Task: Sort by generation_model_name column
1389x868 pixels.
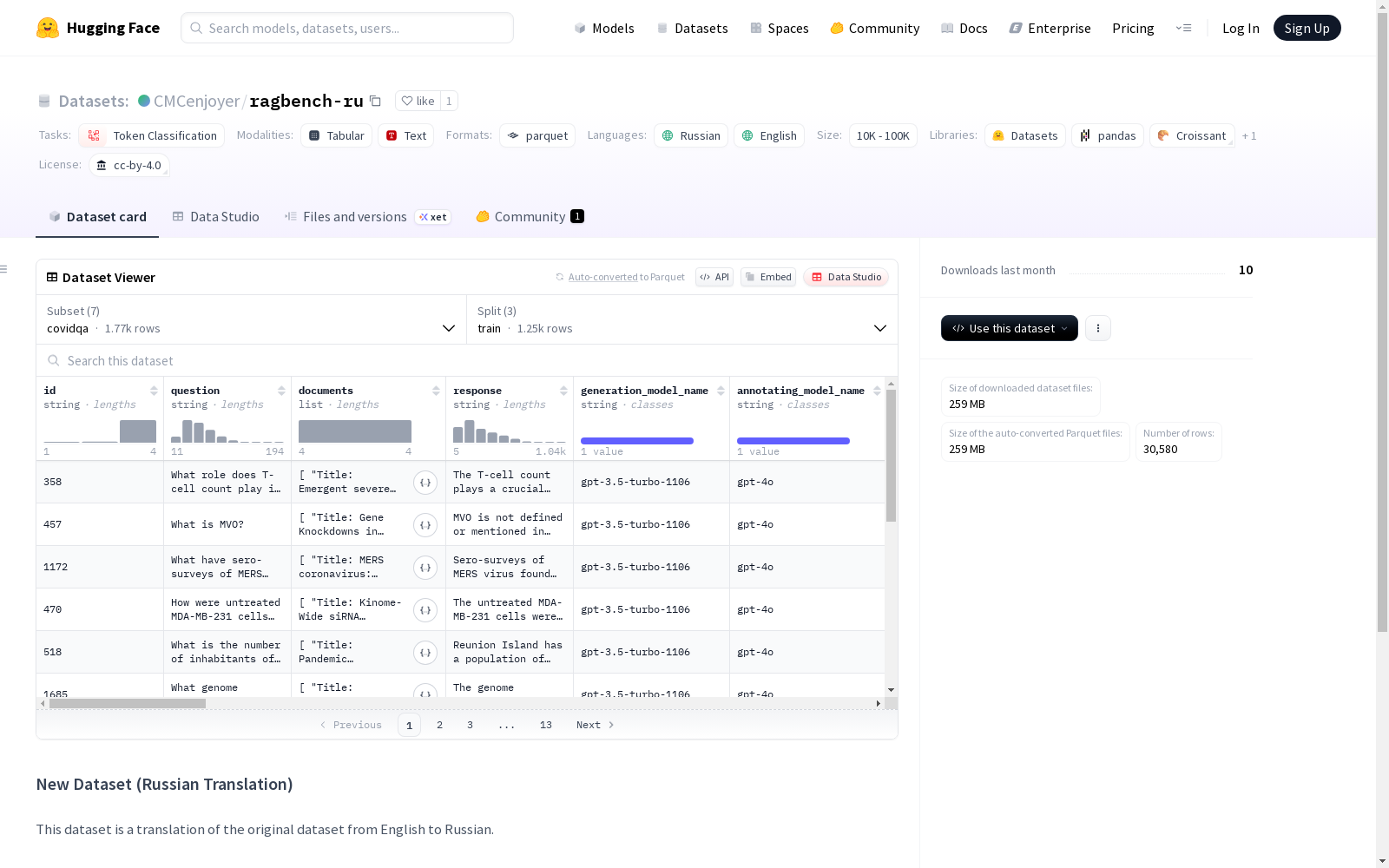Action: [x=721, y=391]
